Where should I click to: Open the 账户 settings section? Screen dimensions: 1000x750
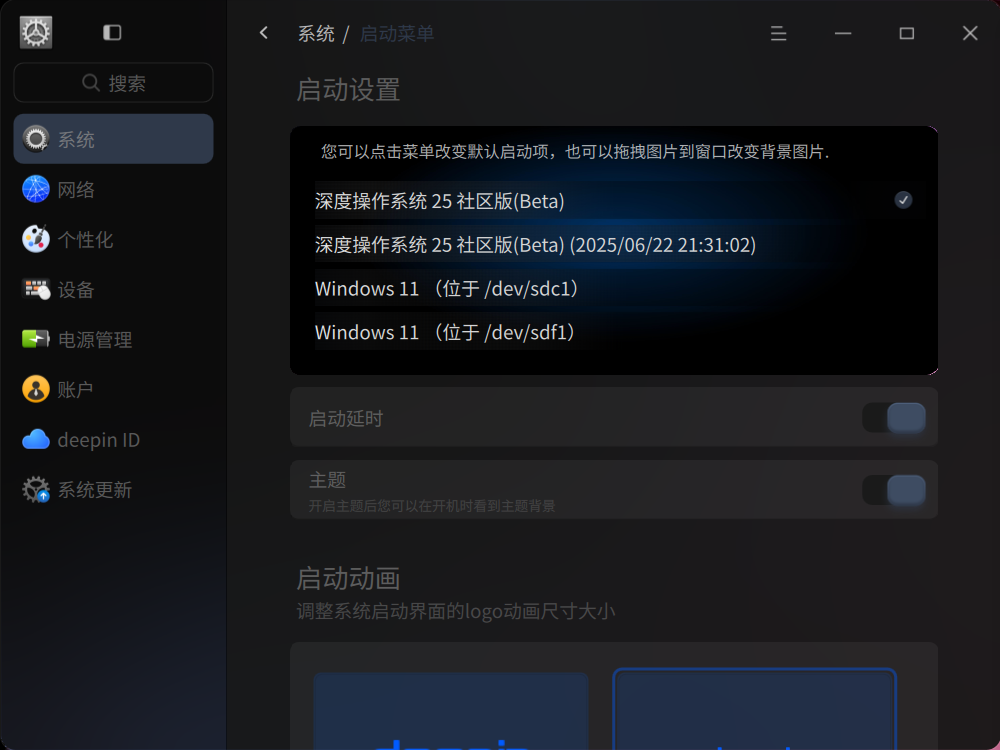point(114,389)
